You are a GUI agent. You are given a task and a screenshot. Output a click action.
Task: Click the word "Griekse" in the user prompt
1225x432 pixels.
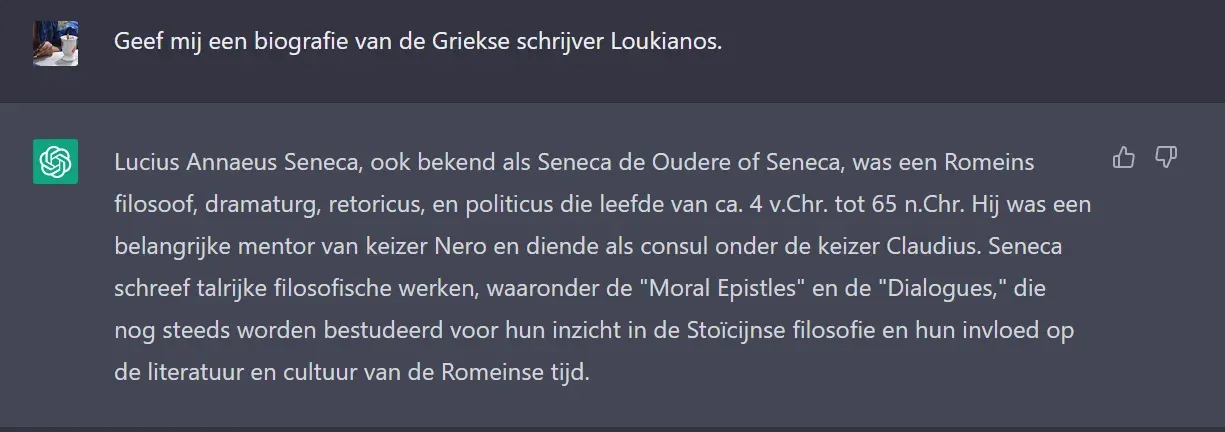pos(456,42)
